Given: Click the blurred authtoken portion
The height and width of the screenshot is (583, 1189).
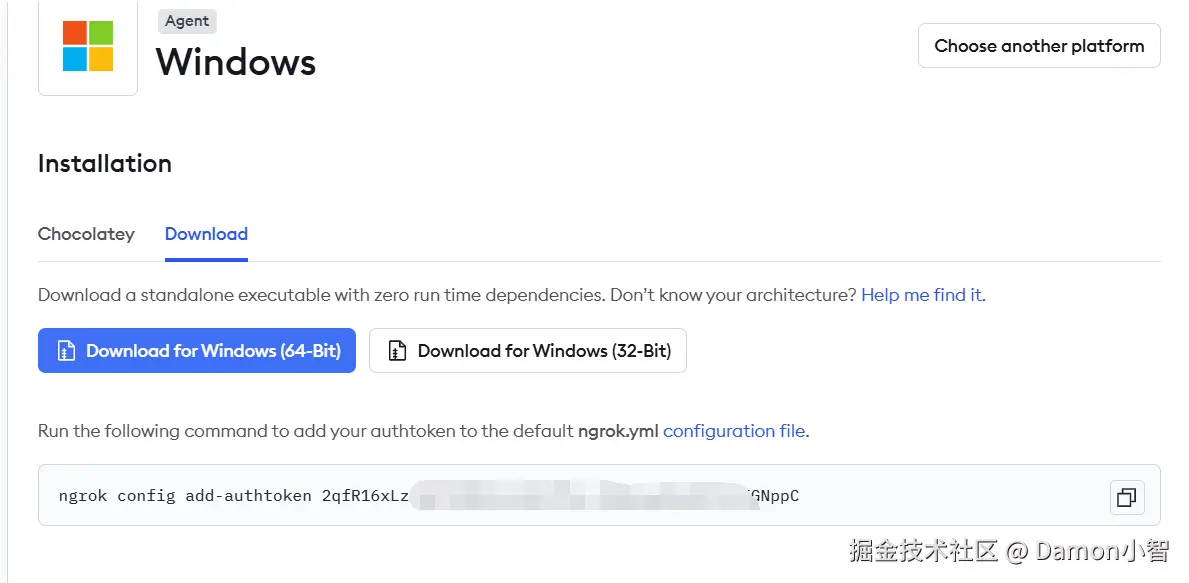Looking at the screenshot, I should point(580,495).
